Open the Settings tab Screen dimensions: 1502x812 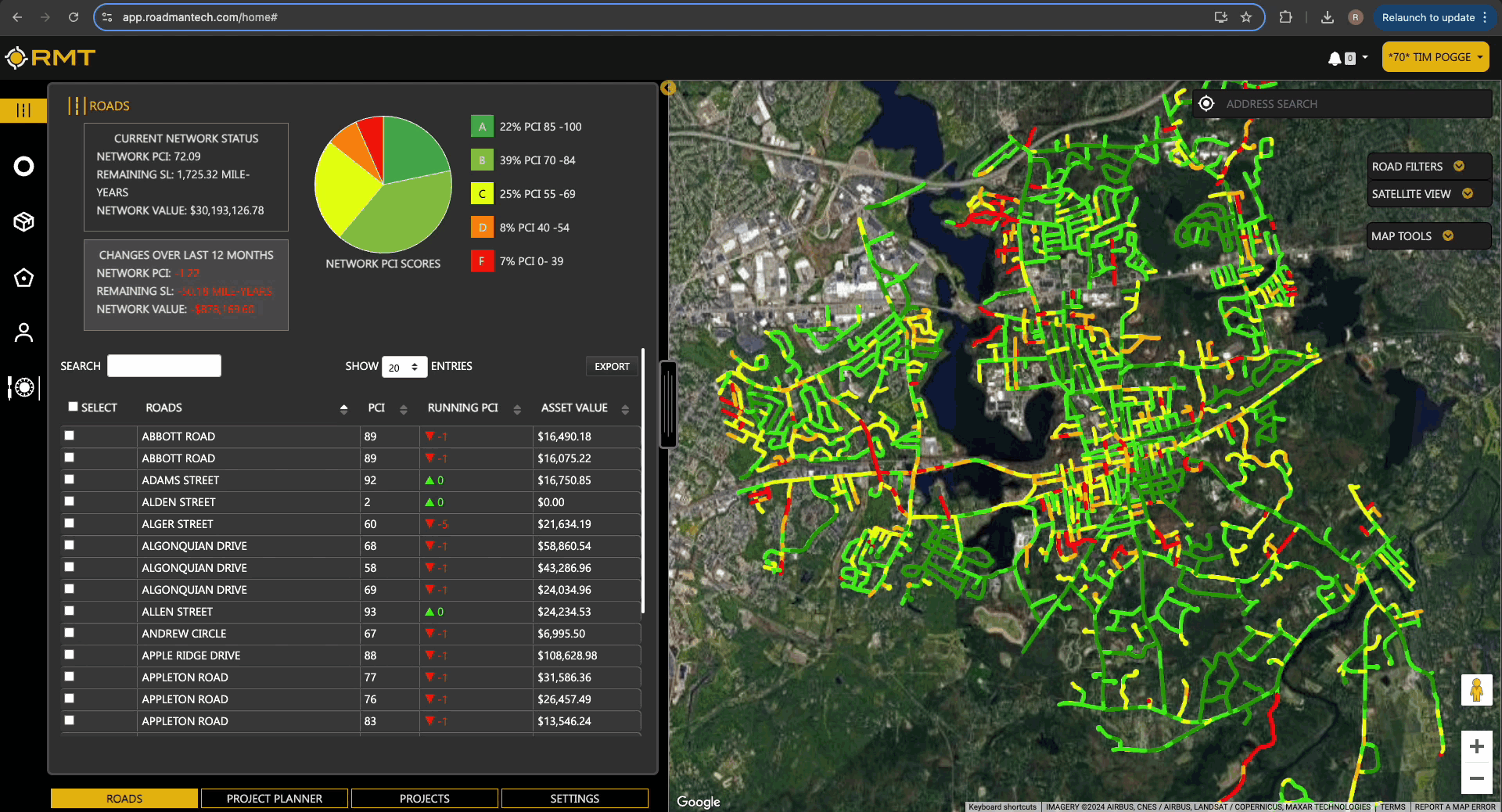tap(574, 799)
